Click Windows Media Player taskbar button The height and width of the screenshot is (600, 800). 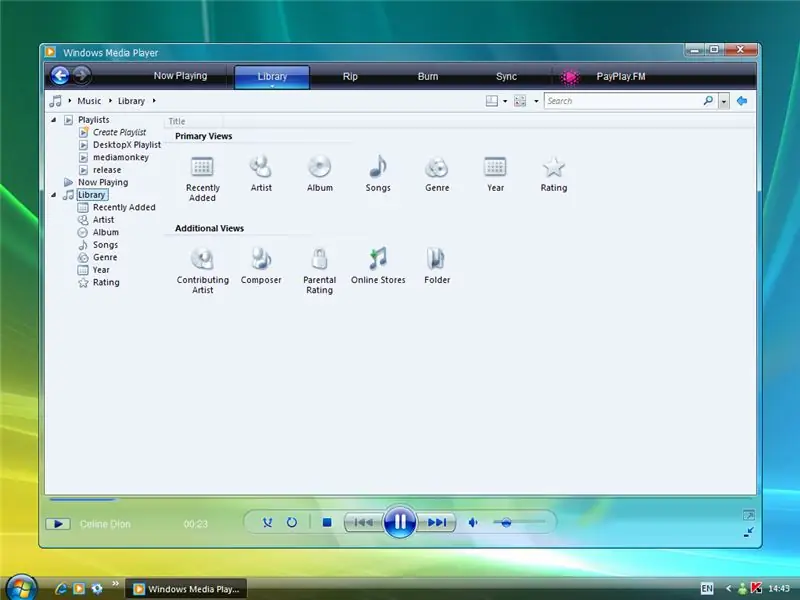187,589
